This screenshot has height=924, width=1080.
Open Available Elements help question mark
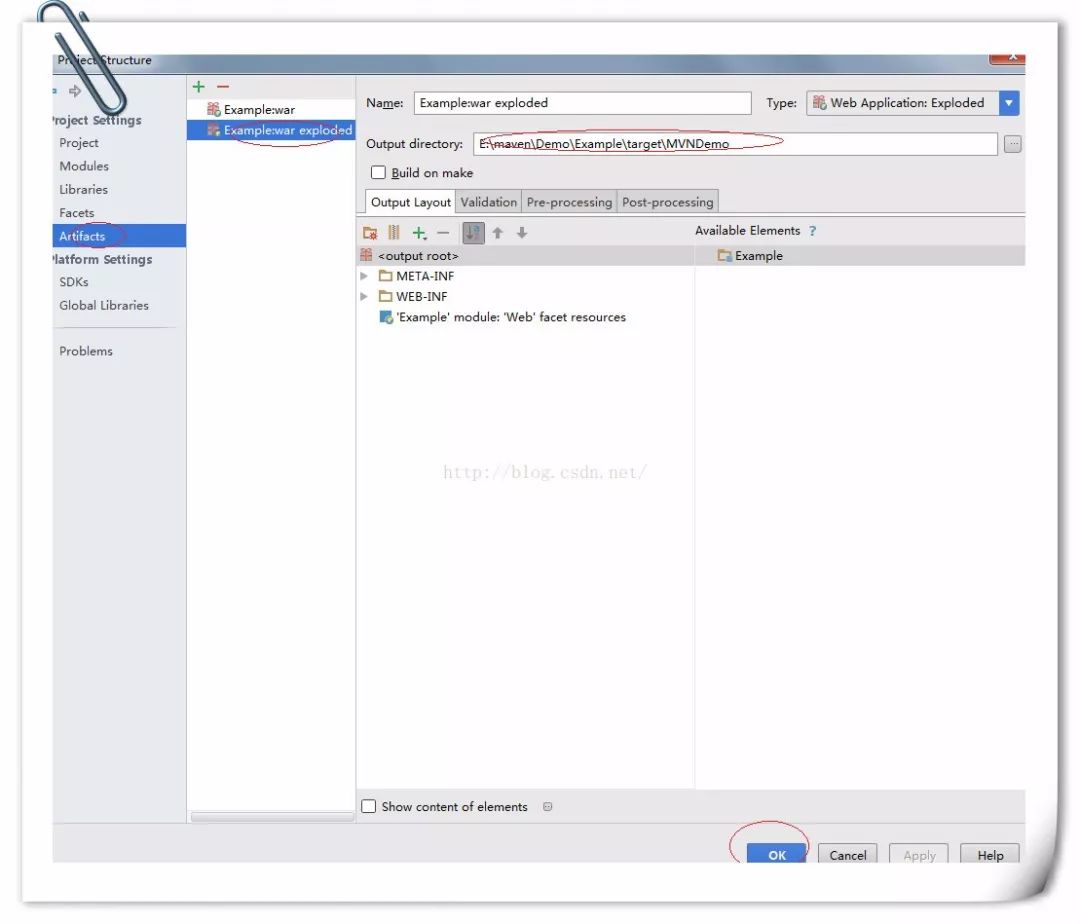[813, 231]
